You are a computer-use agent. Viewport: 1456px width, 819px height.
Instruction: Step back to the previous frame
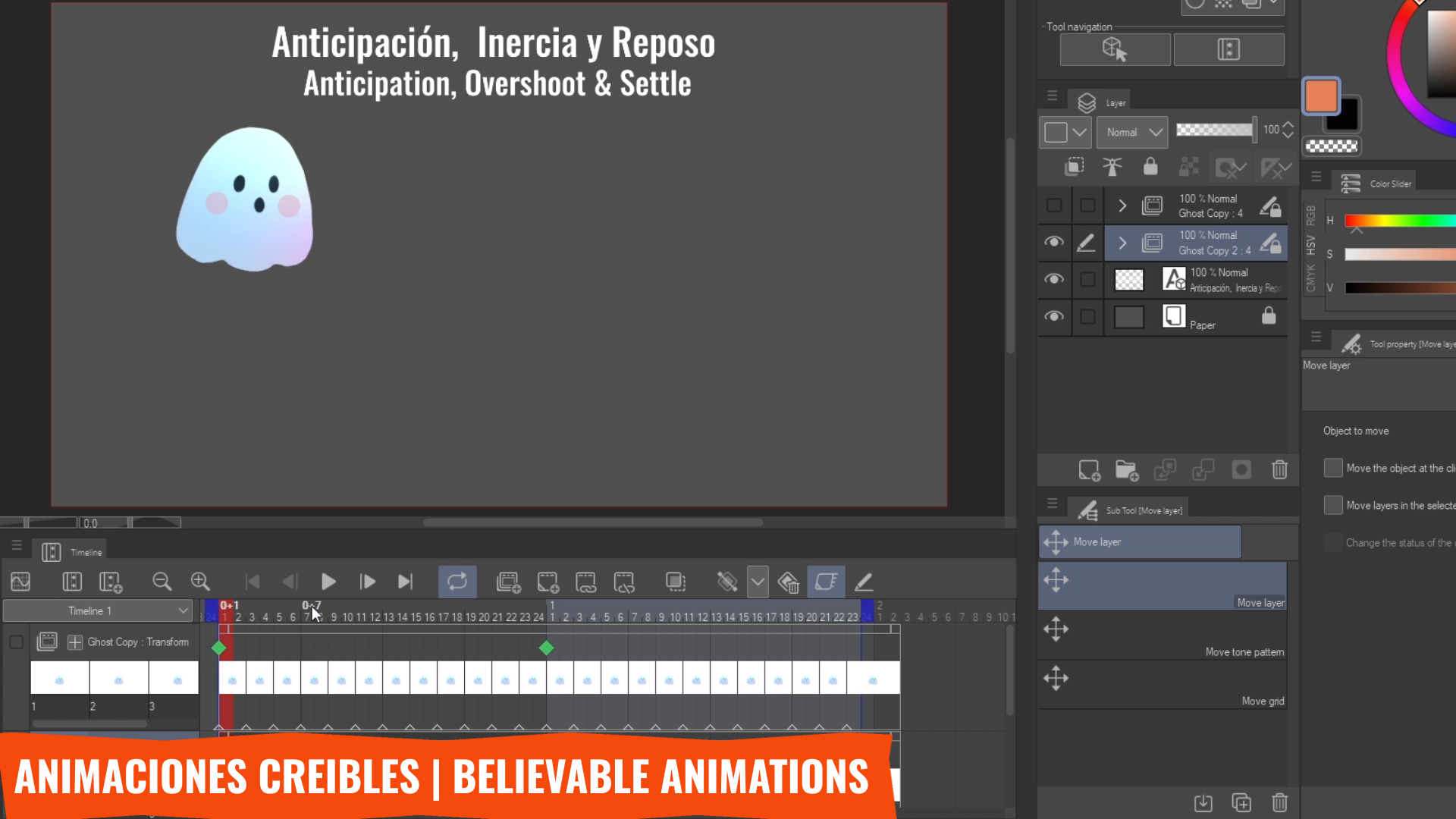pos(289,582)
